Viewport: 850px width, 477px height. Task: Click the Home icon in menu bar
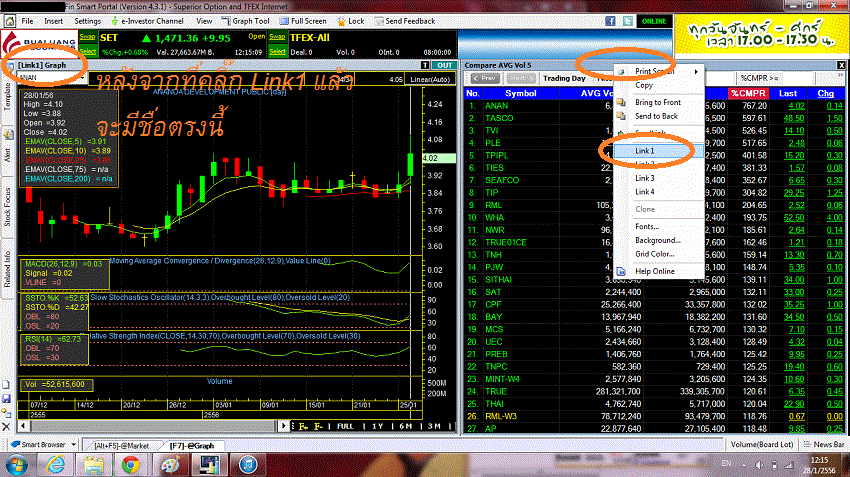coord(10,21)
